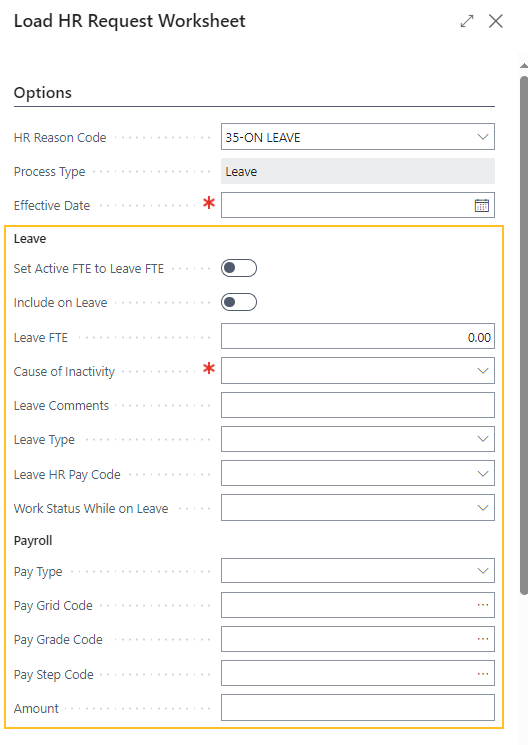Click the Leave HR Pay Code label

tap(67, 474)
